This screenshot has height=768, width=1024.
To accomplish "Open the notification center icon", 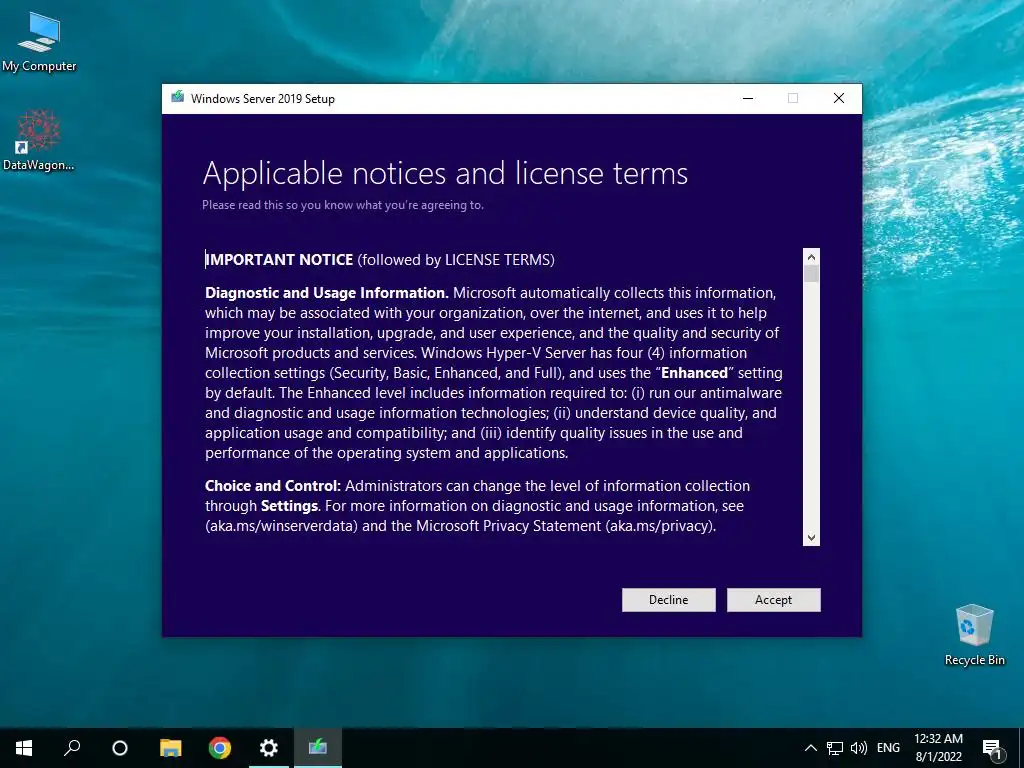I will (991, 749).
